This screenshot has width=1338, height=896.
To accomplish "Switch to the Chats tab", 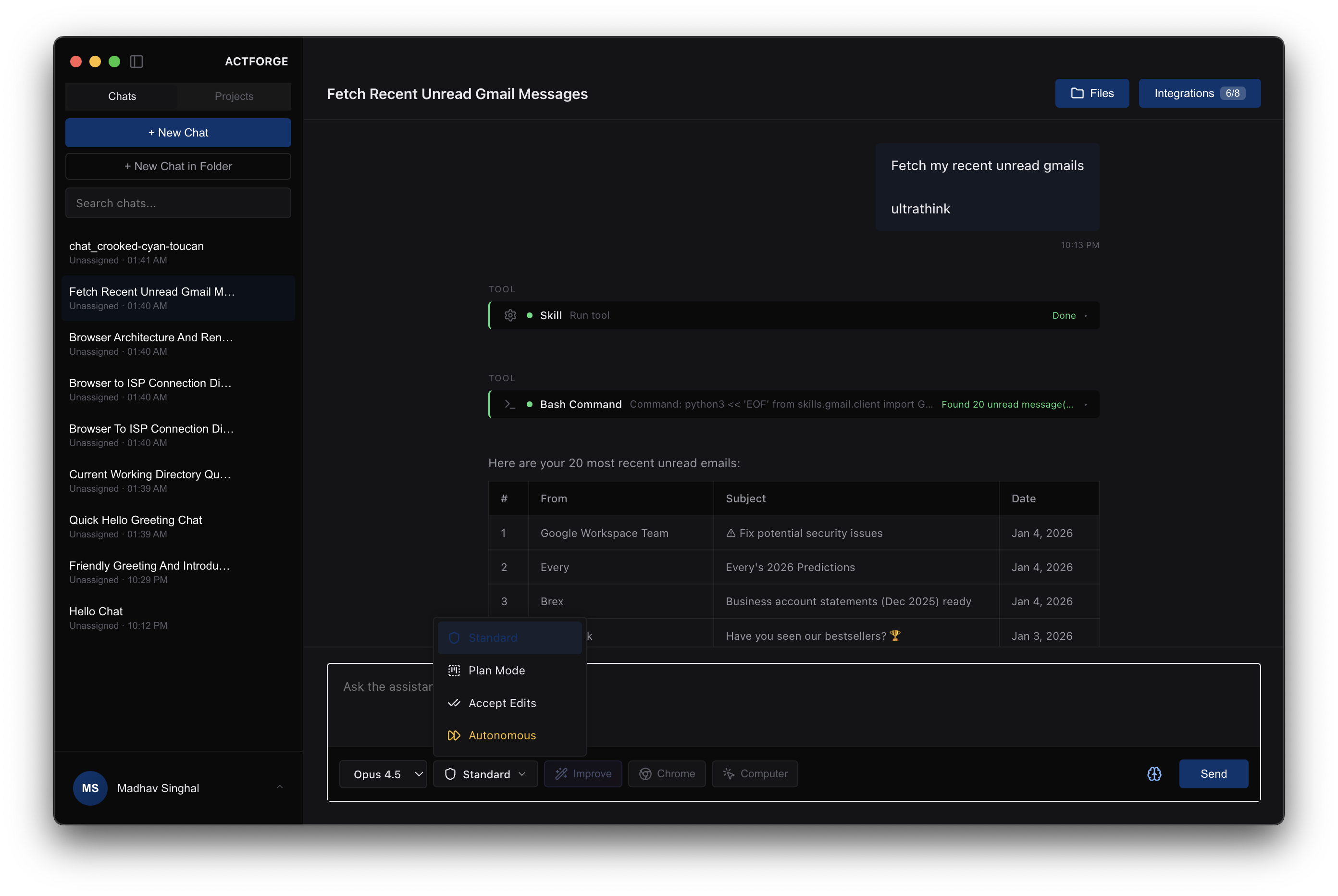I will pyautogui.click(x=122, y=96).
